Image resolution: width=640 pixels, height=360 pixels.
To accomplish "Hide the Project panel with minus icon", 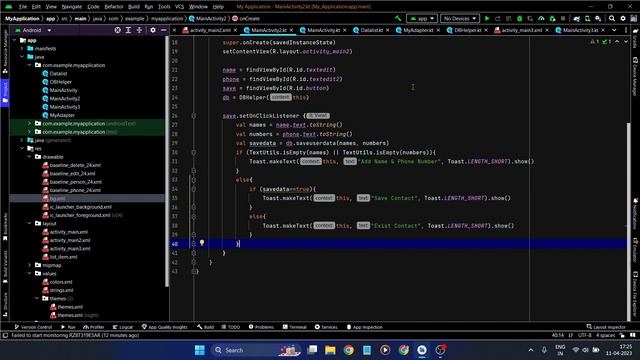I will [x=164, y=30].
